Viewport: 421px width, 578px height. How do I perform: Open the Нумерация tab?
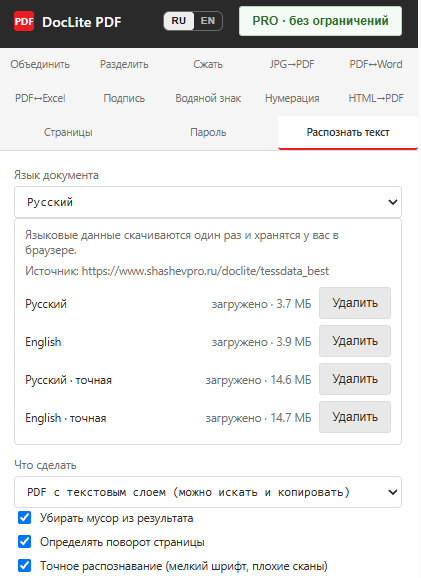(x=292, y=98)
